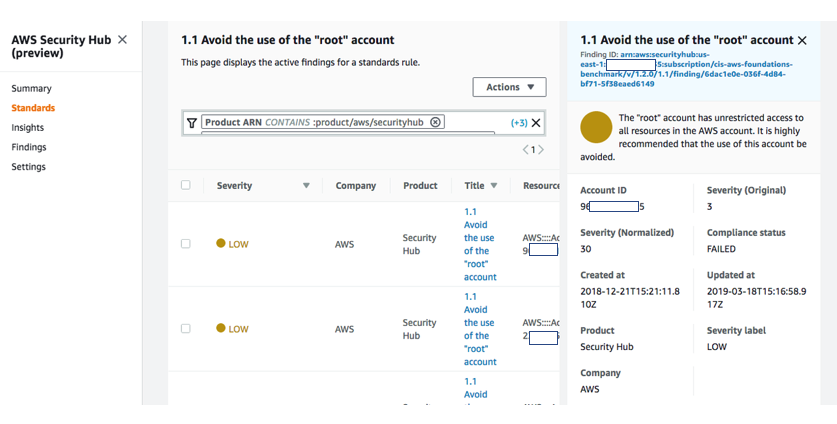Go to previous page of findings
Viewport: 837px width, 424px height.
coord(526,150)
